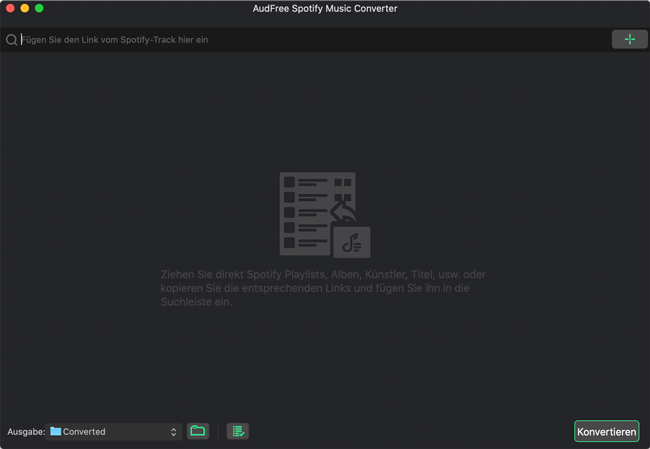This screenshot has width=650, height=449.
Task: Show converted history list icon
Action: click(x=238, y=431)
